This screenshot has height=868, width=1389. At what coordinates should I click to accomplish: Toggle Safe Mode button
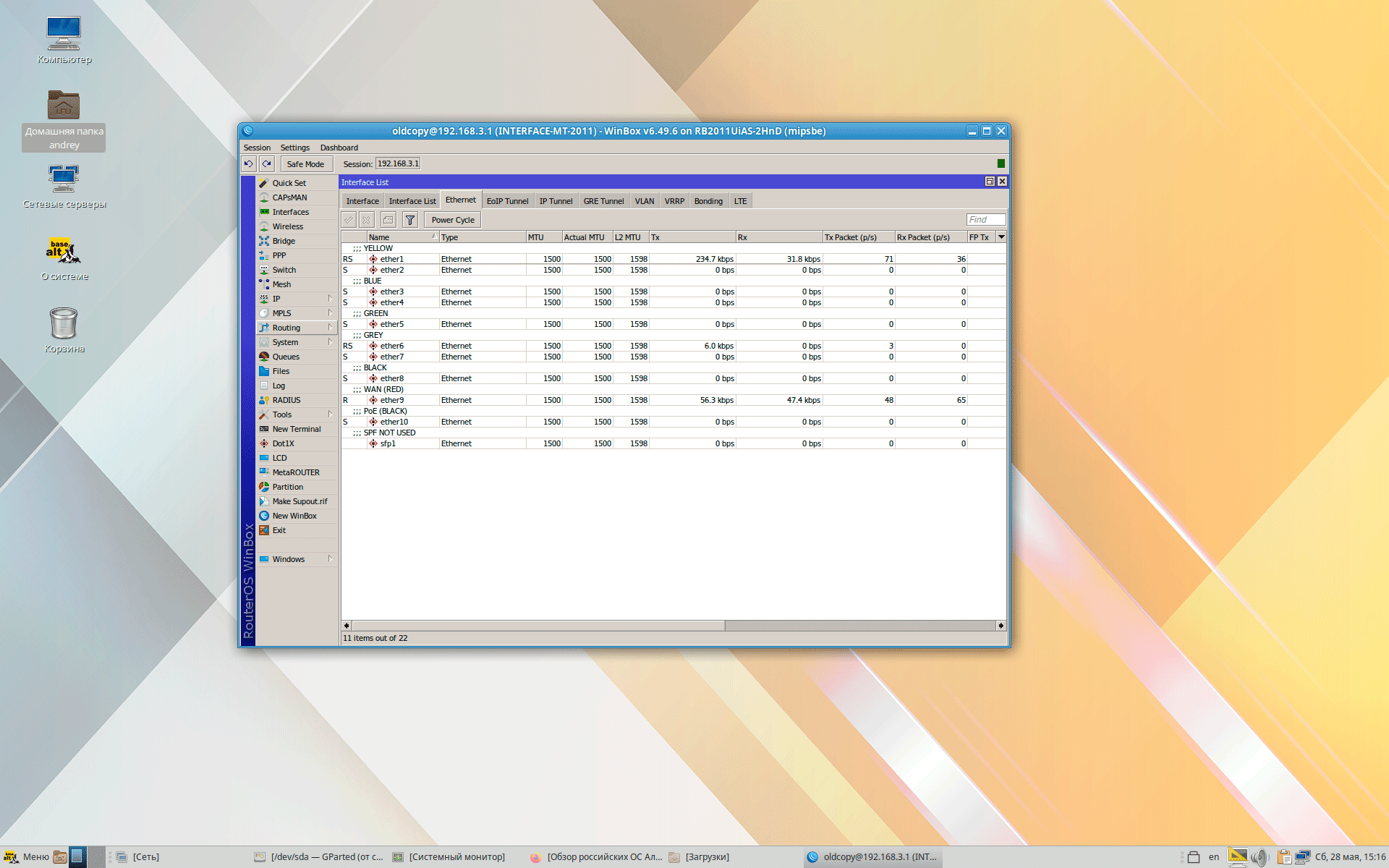click(305, 164)
